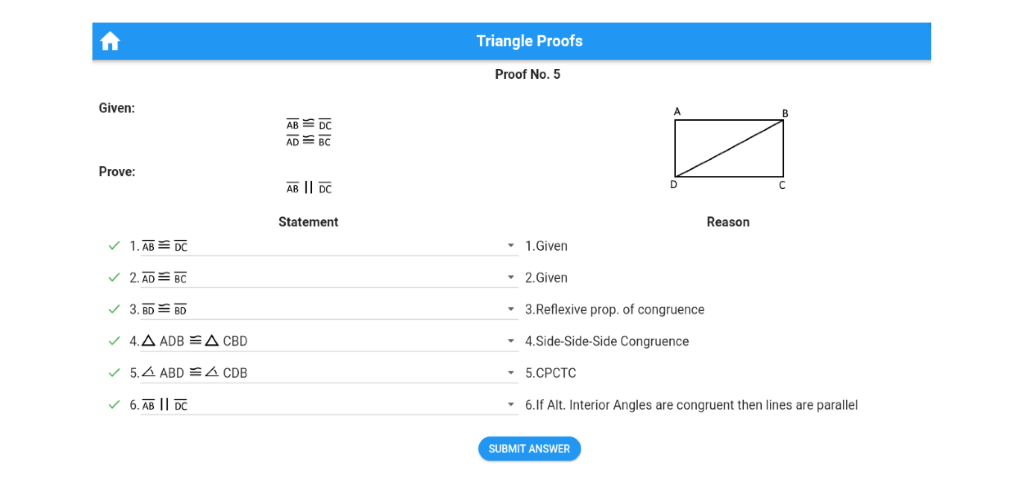1024x500 pixels.
Task: Click the Reflexive prop. of congruence reason
Action: coord(615,309)
